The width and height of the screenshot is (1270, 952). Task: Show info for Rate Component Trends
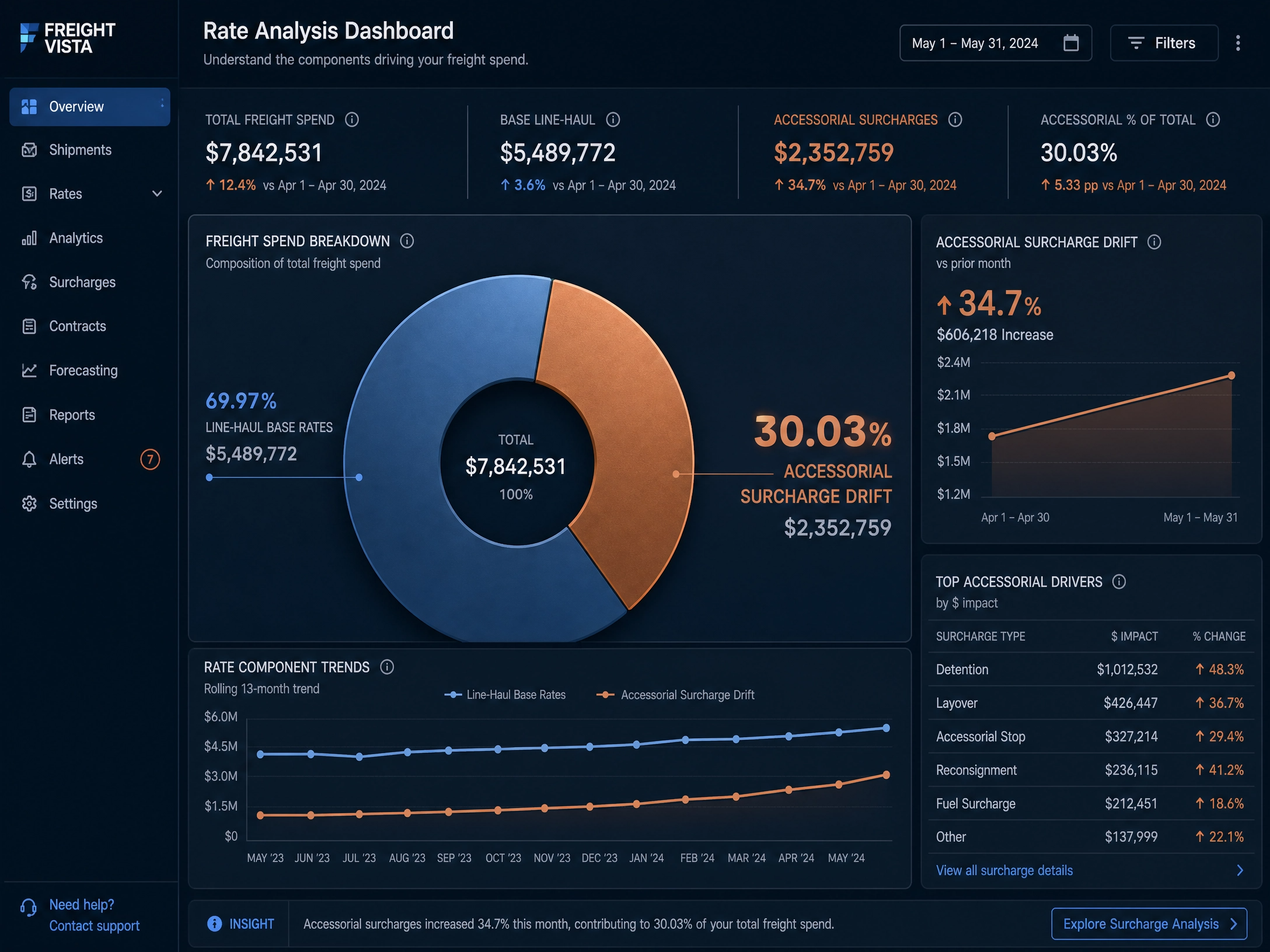click(x=387, y=667)
